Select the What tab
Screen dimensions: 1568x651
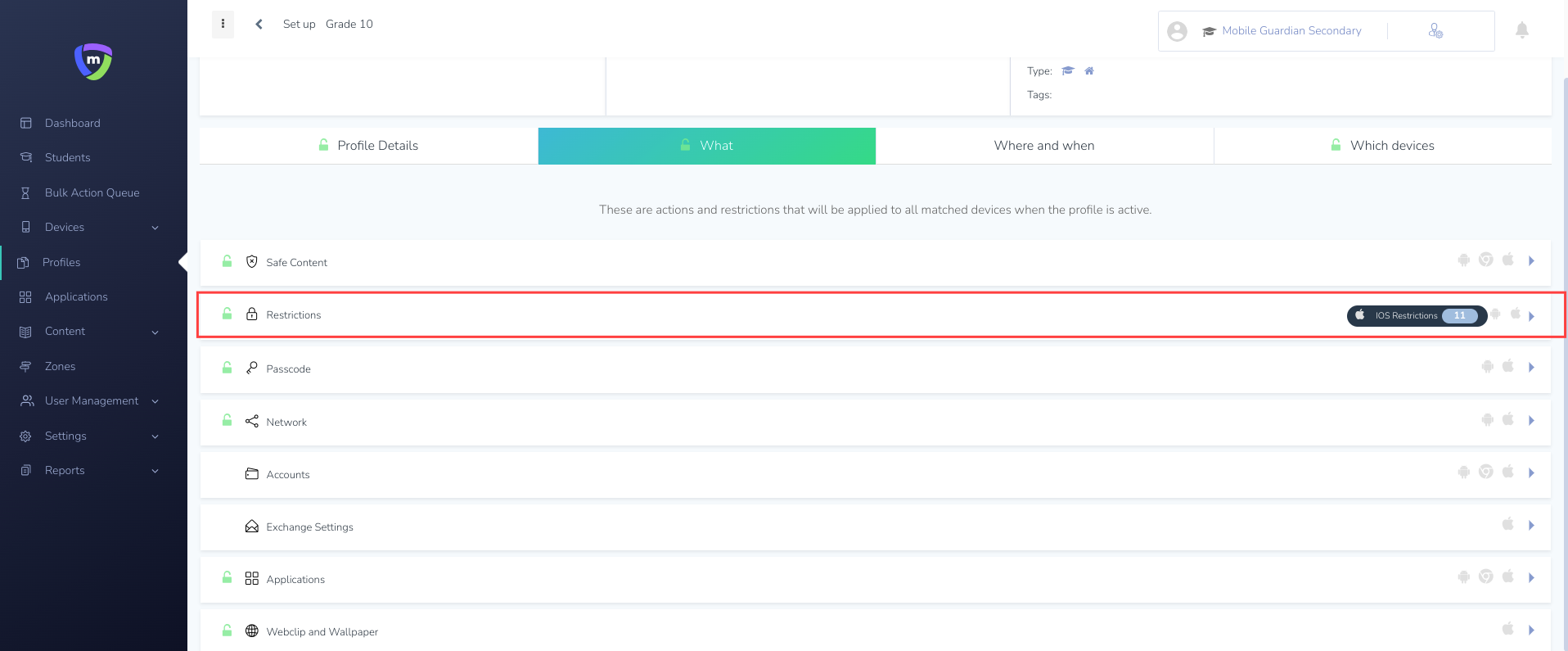(707, 146)
